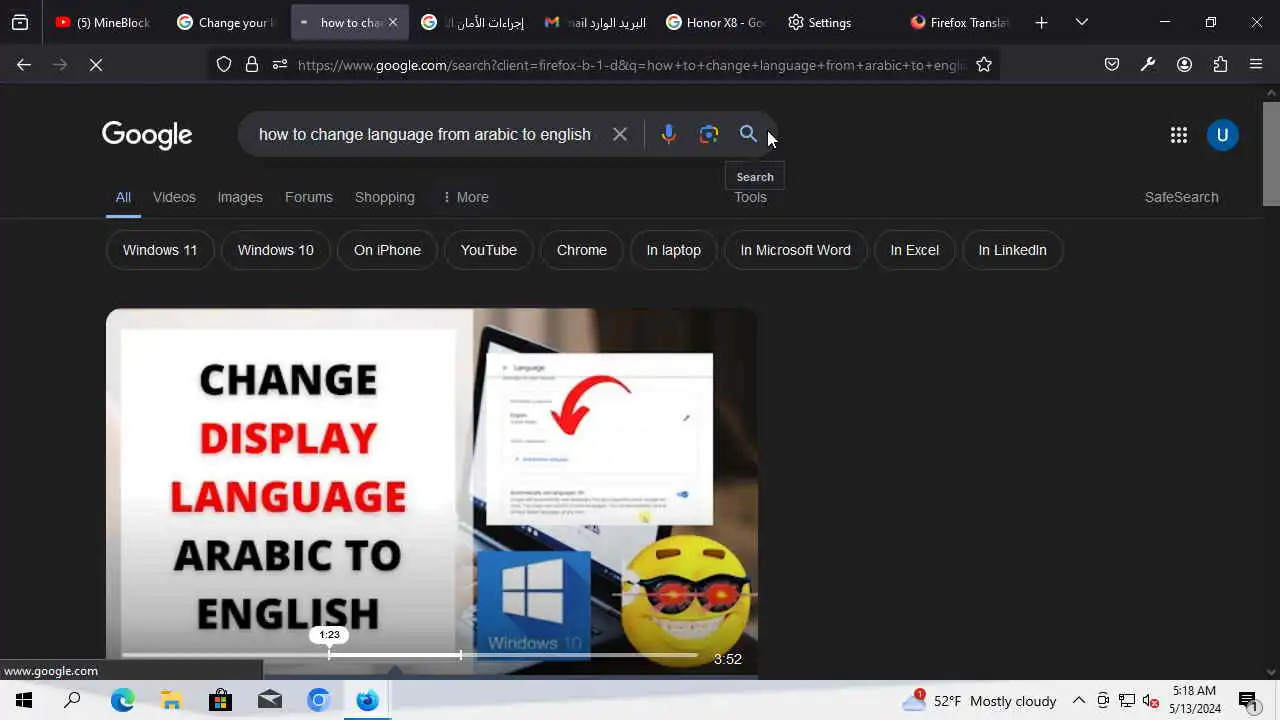
Task: Select the All results tab
Action: pyautogui.click(x=123, y=197)
